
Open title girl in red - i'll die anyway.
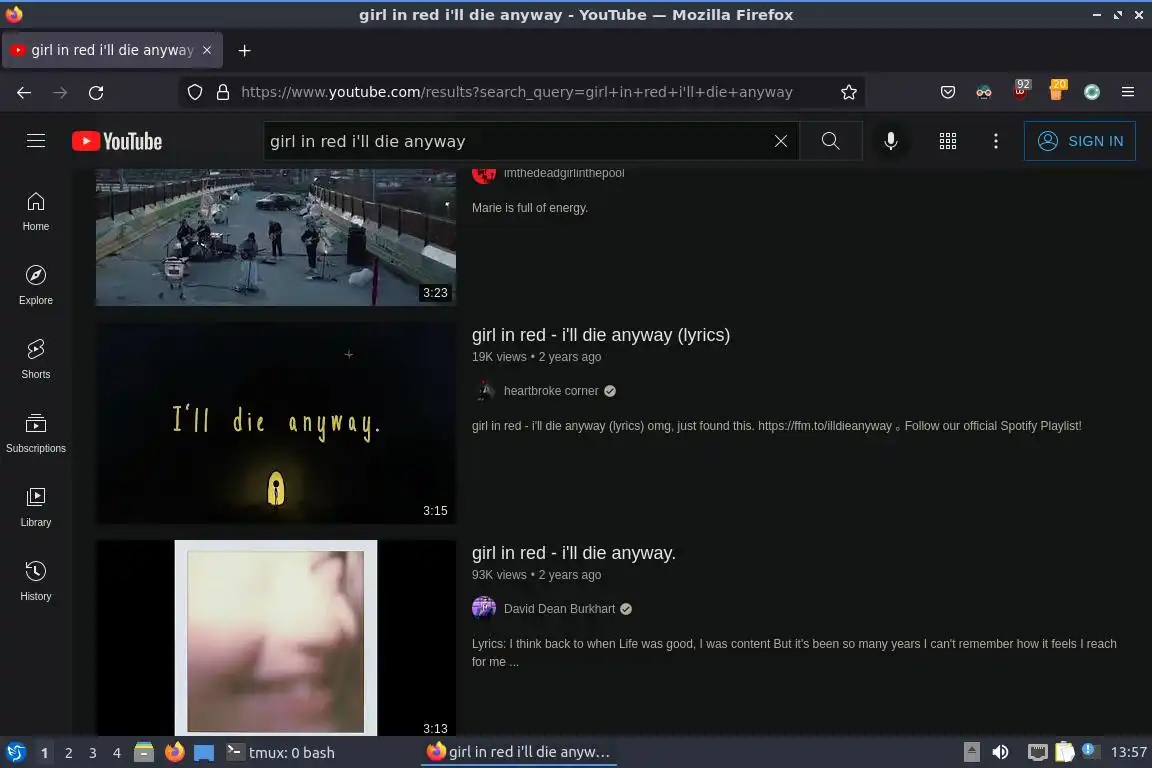coord(574,553)
